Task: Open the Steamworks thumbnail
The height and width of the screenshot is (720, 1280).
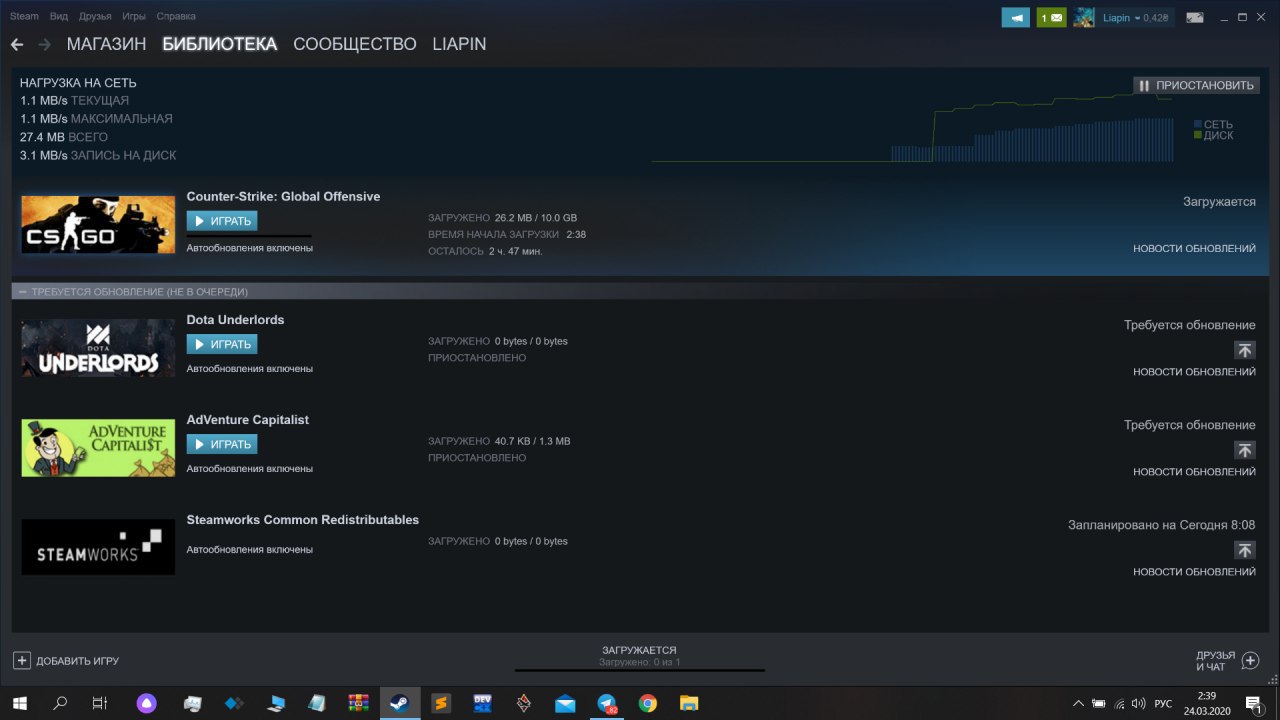Action: pyautogui.click(x=98, y=547)
